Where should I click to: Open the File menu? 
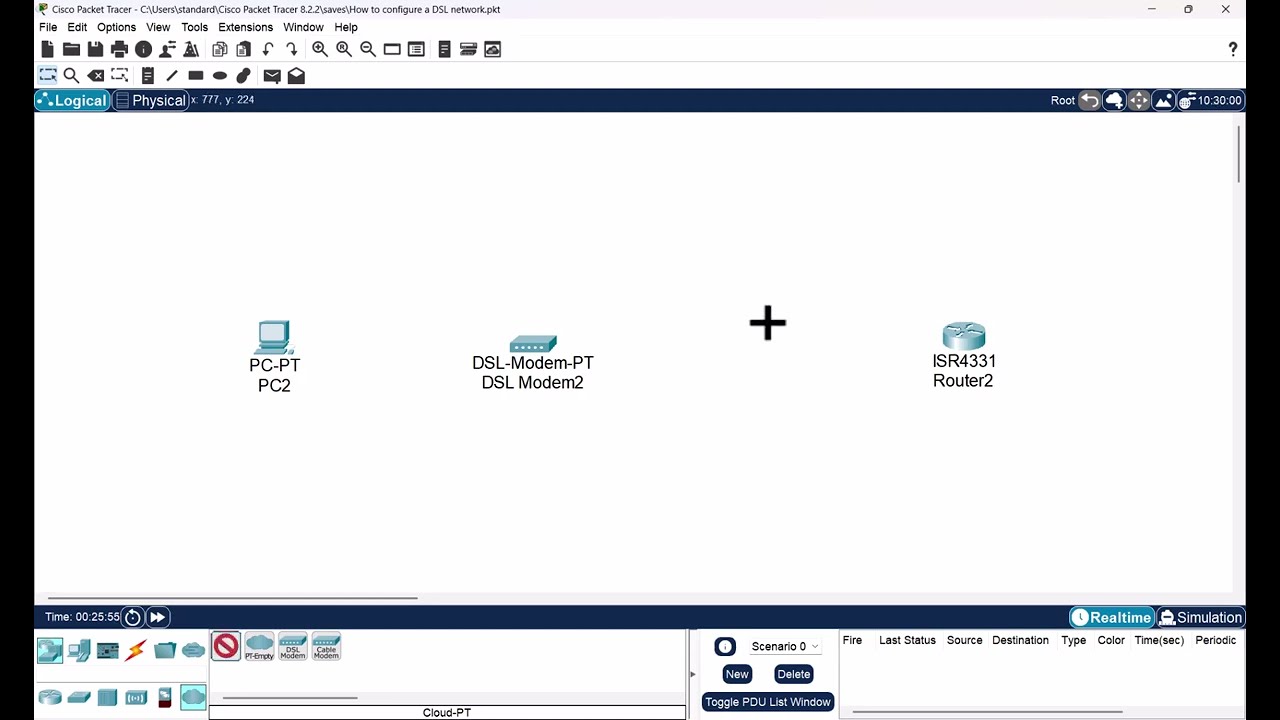(x=48, y=27)
